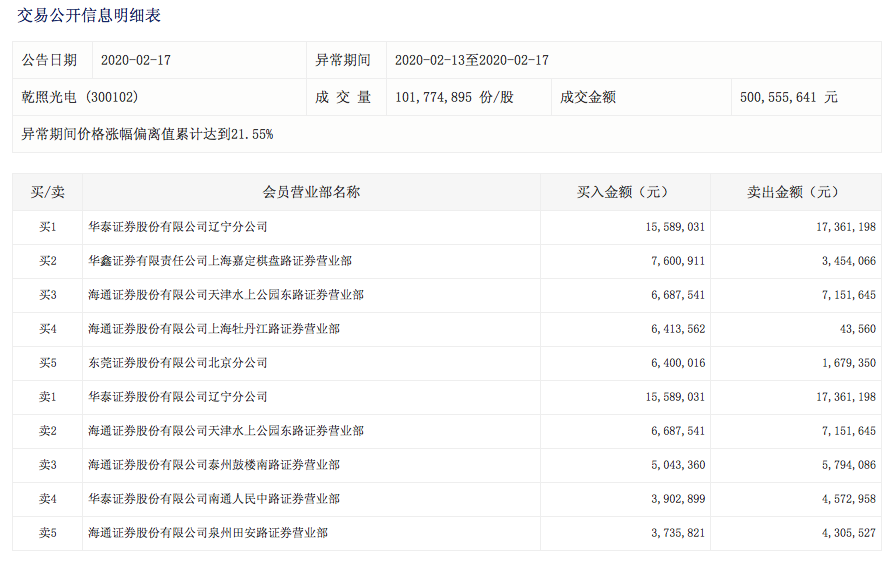The height and width of the screenshot is (563, 896).
Task: Click 东莞证券股份有限公司北京分公司
Action: 178,363
